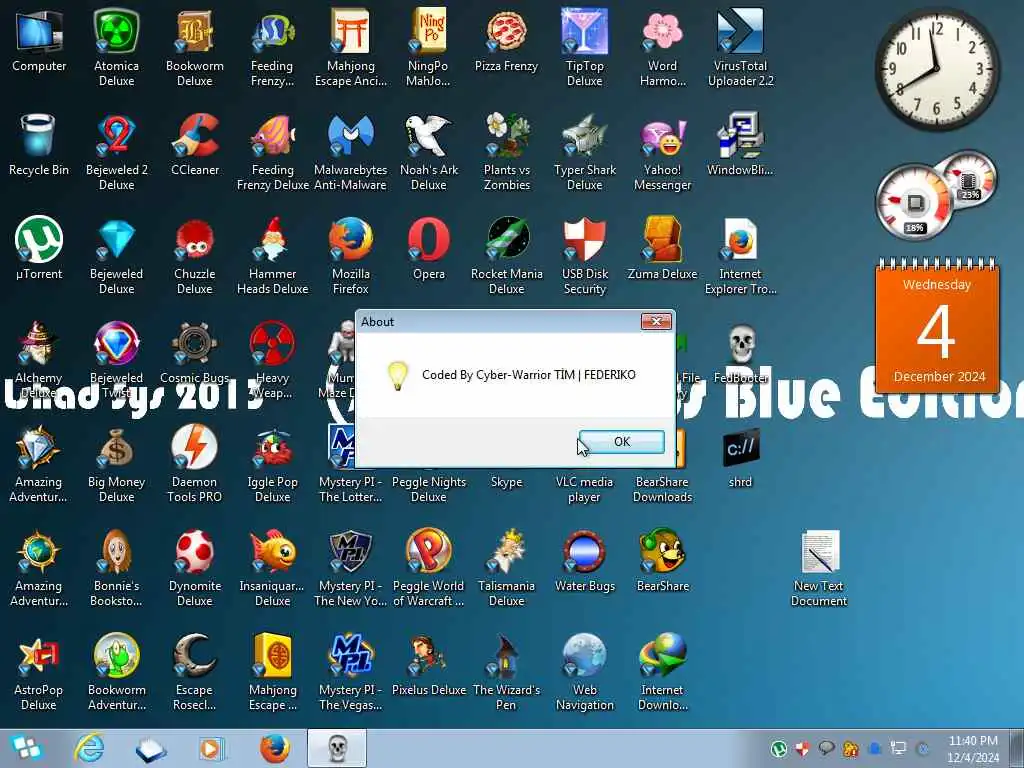The height and width of the screenshot is (768, 1024).
Task: Select the Wizard's Pen icon
Action: pyautogui.click(x=506, y=673)
